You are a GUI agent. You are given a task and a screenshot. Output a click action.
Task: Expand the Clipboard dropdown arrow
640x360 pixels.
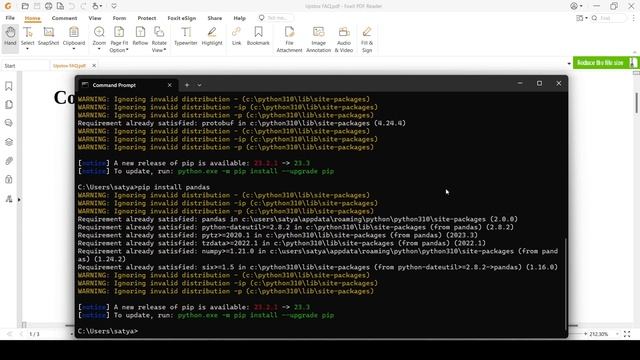73,49
